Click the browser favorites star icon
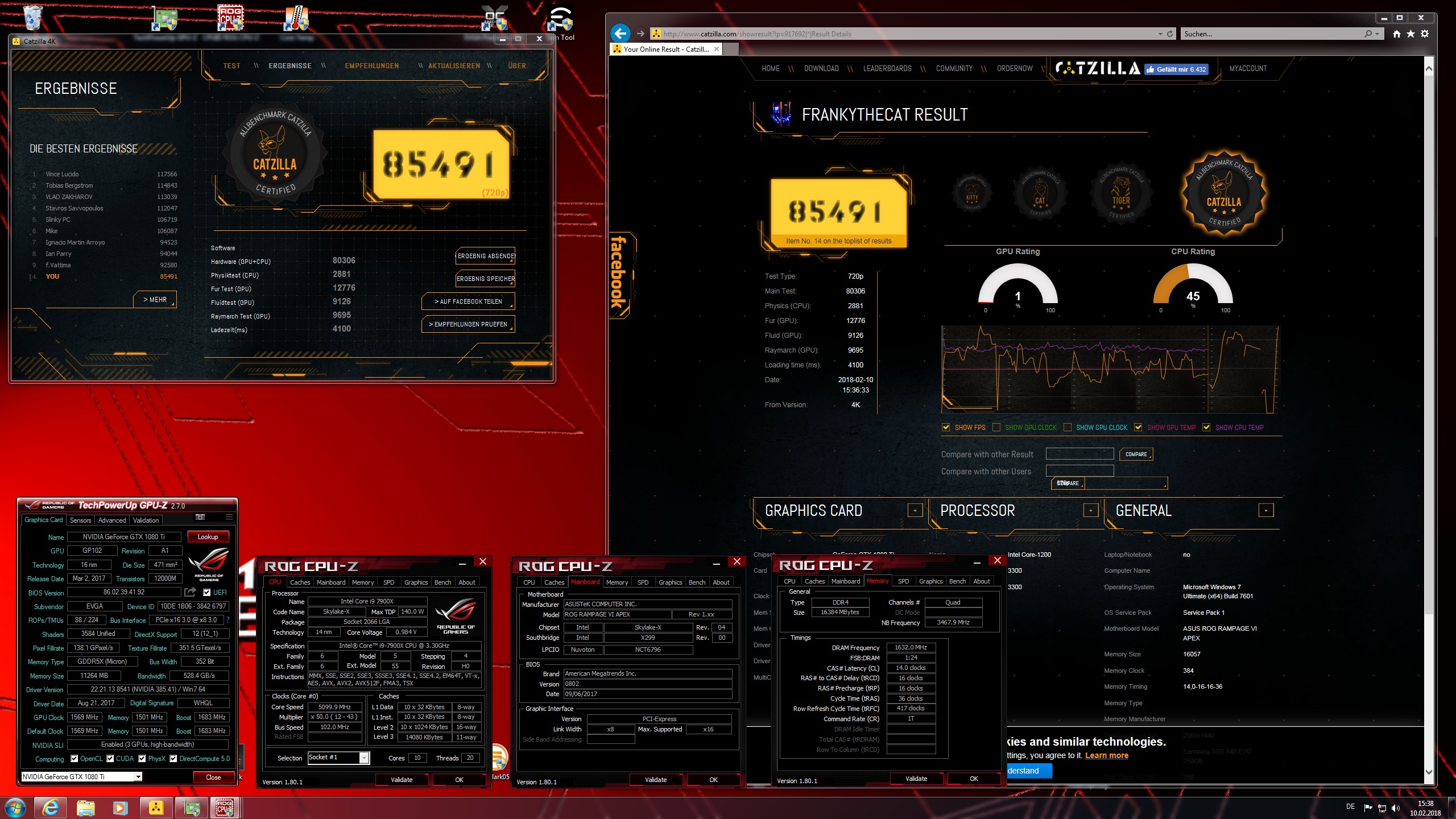 pyautogui.click(x=1410, y=34)
